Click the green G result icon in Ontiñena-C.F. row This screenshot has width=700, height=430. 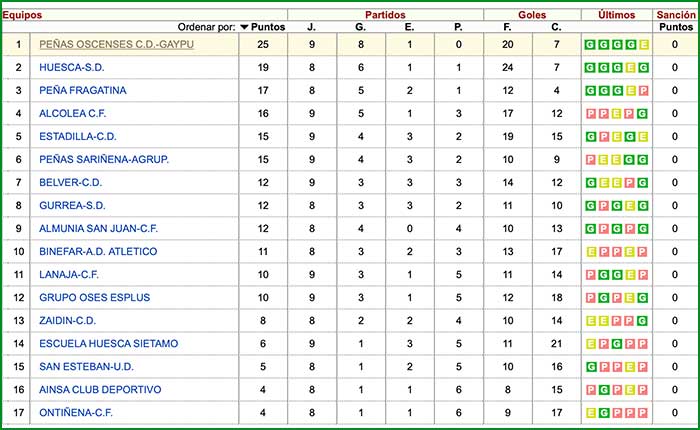(603, 412)
